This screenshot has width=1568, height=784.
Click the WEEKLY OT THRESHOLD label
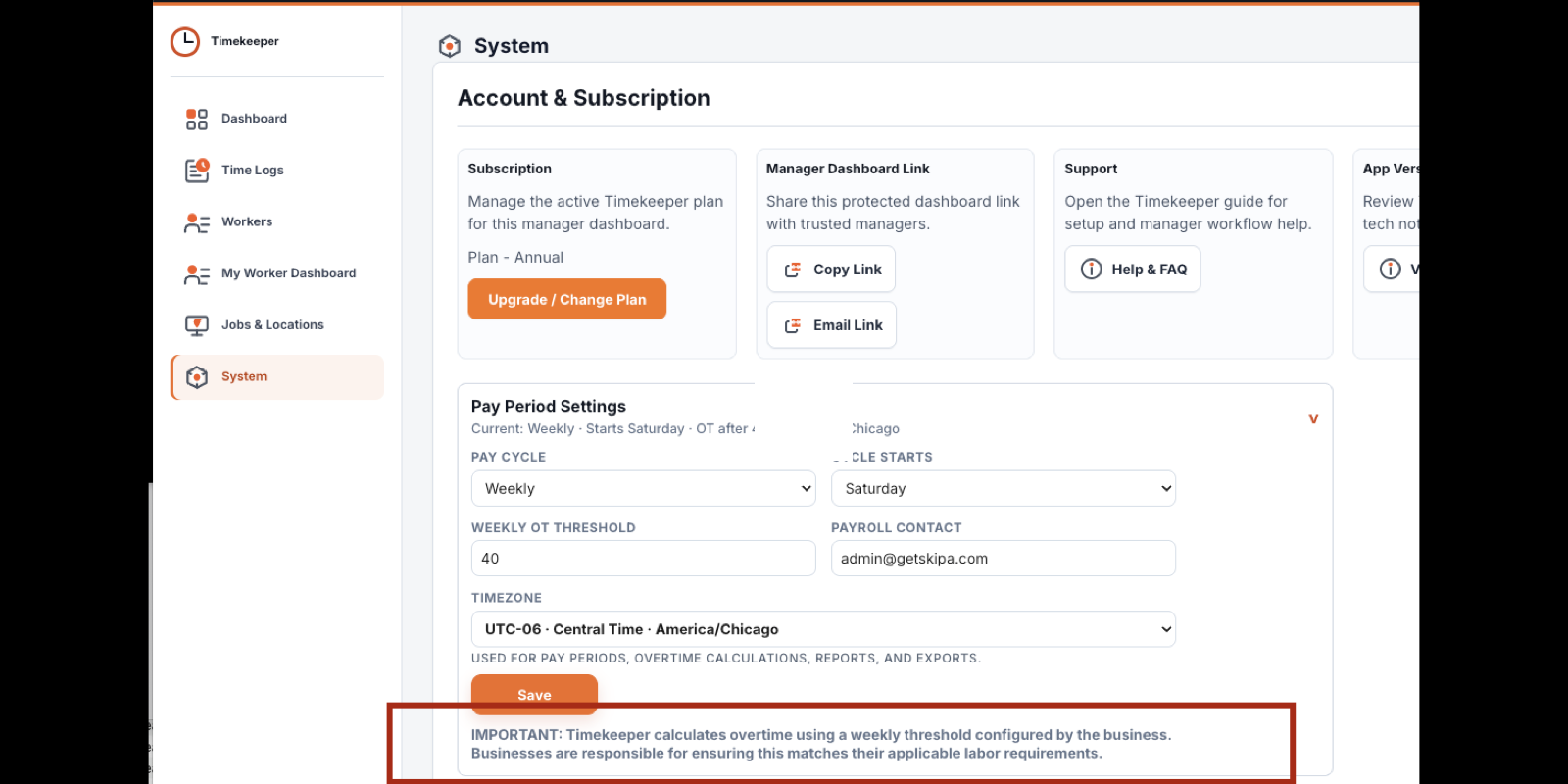[554, 527]
